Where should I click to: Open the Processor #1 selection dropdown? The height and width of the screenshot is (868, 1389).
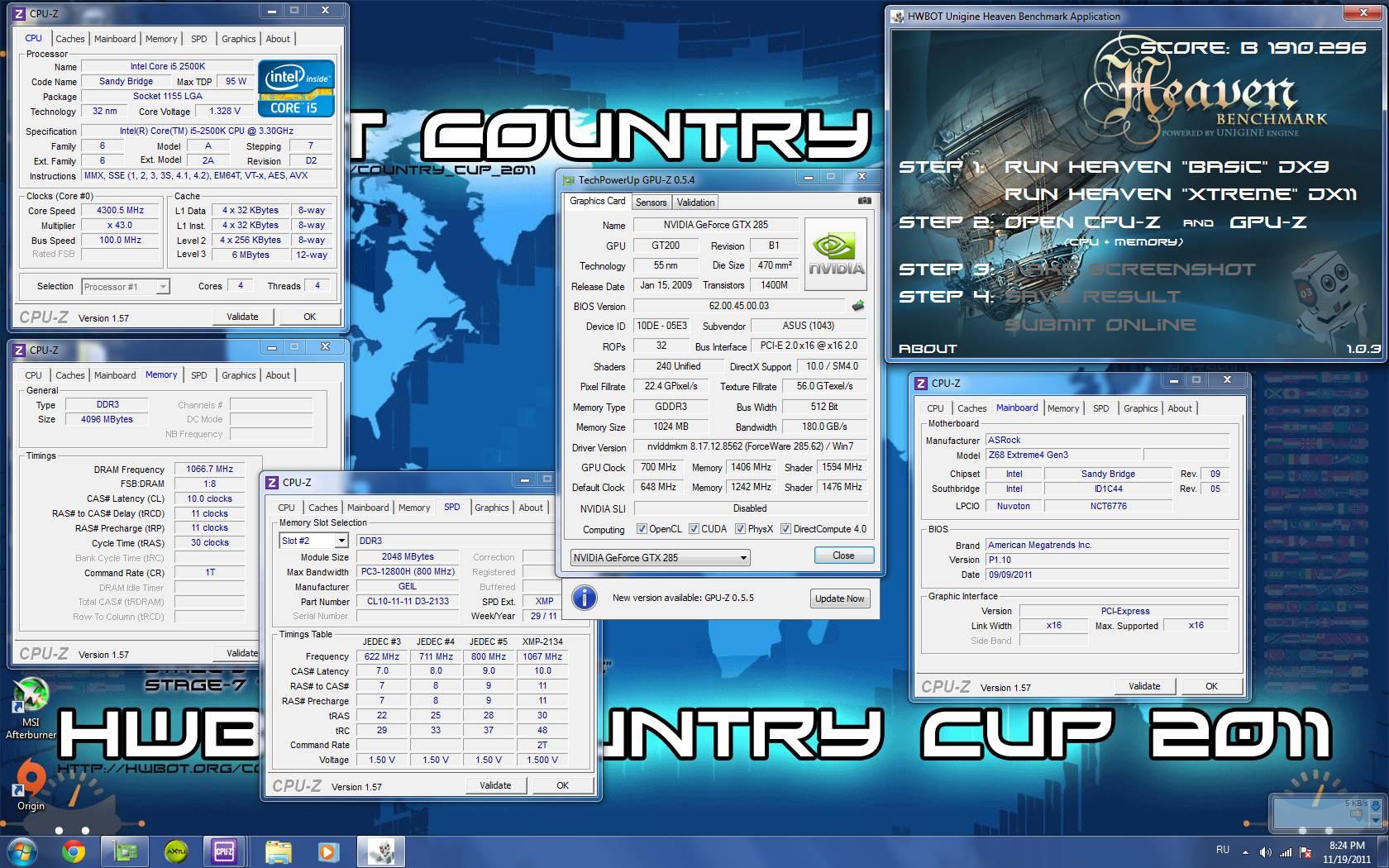click(126, 287)
